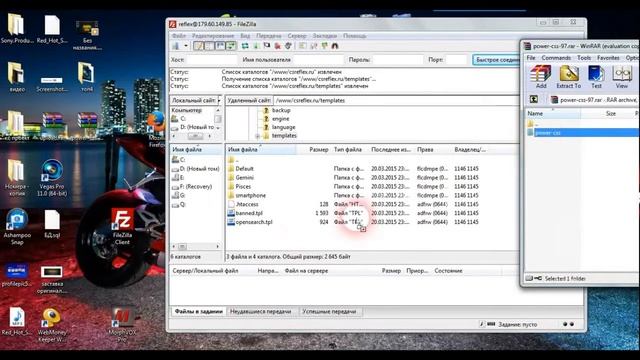The width and height of the screenshot is (640, 360).
Task: Switch to the Неудавшиеся передачи tab
Action: (261, 311)
